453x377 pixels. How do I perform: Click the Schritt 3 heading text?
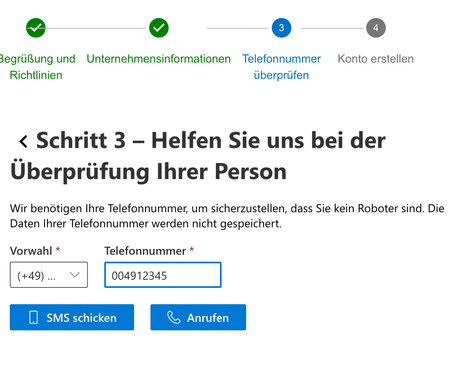198,156
